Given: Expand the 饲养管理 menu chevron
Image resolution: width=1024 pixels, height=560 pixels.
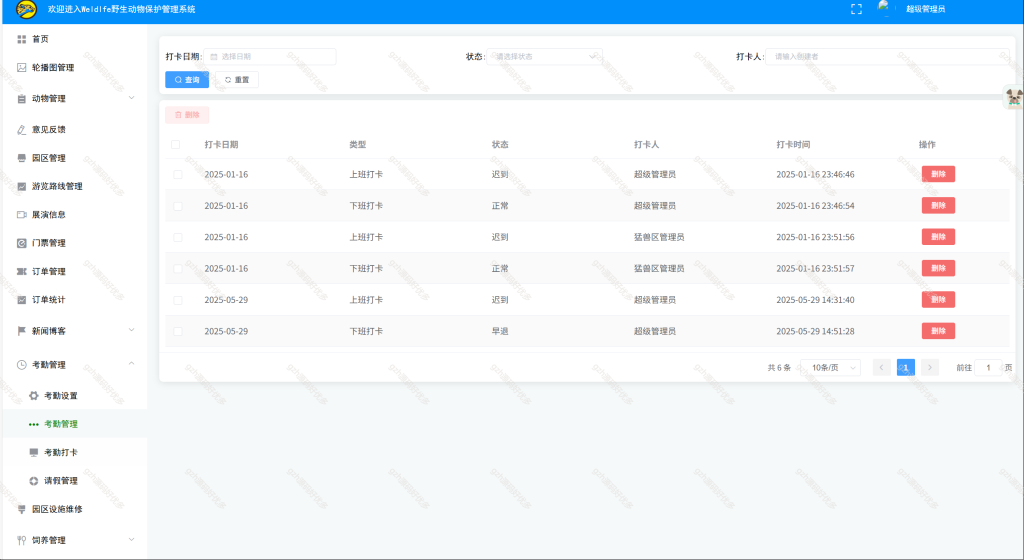Looking at the screenshot, I should (x=131, y=539).
